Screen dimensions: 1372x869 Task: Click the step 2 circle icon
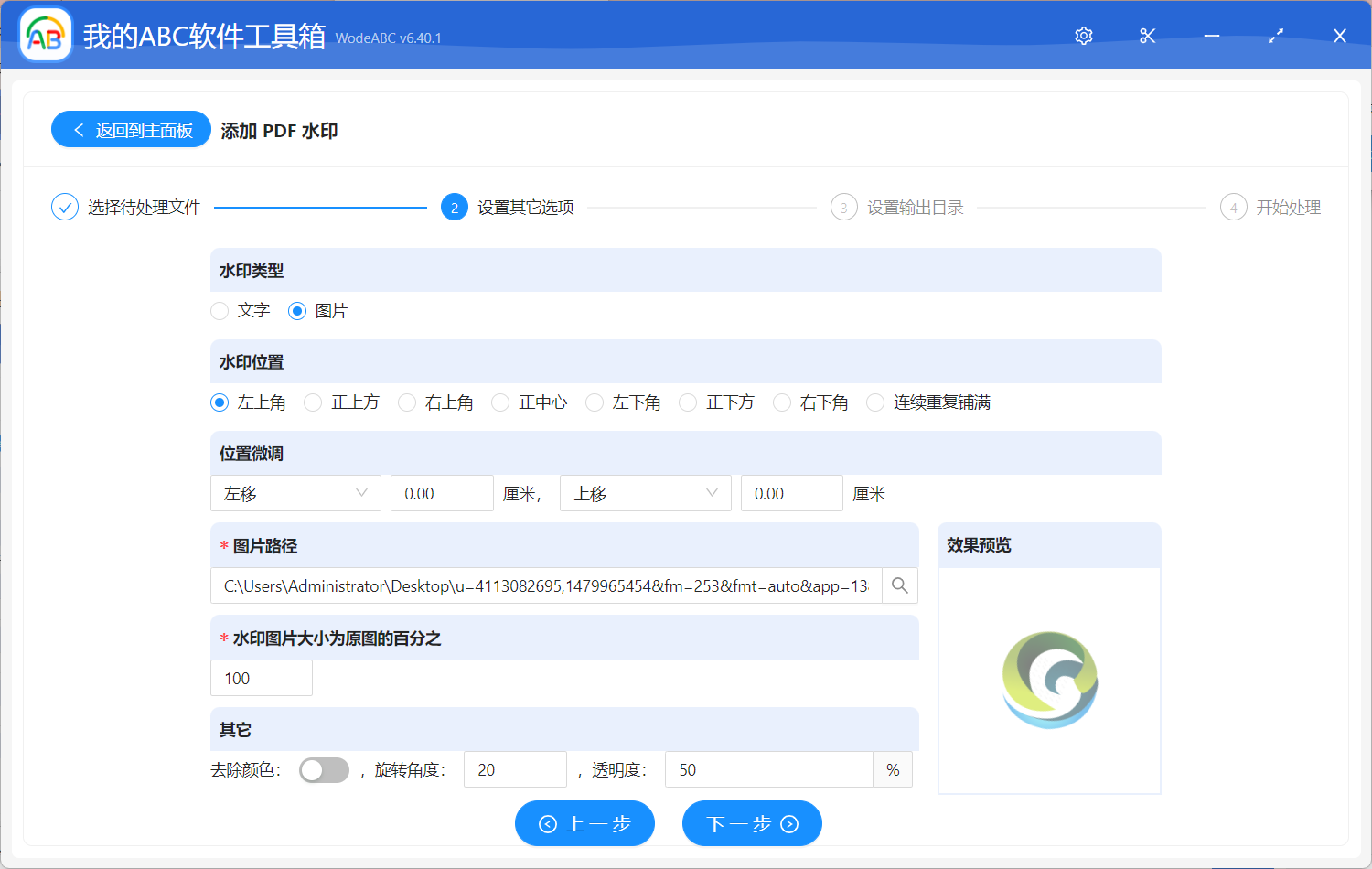[455, 207]
